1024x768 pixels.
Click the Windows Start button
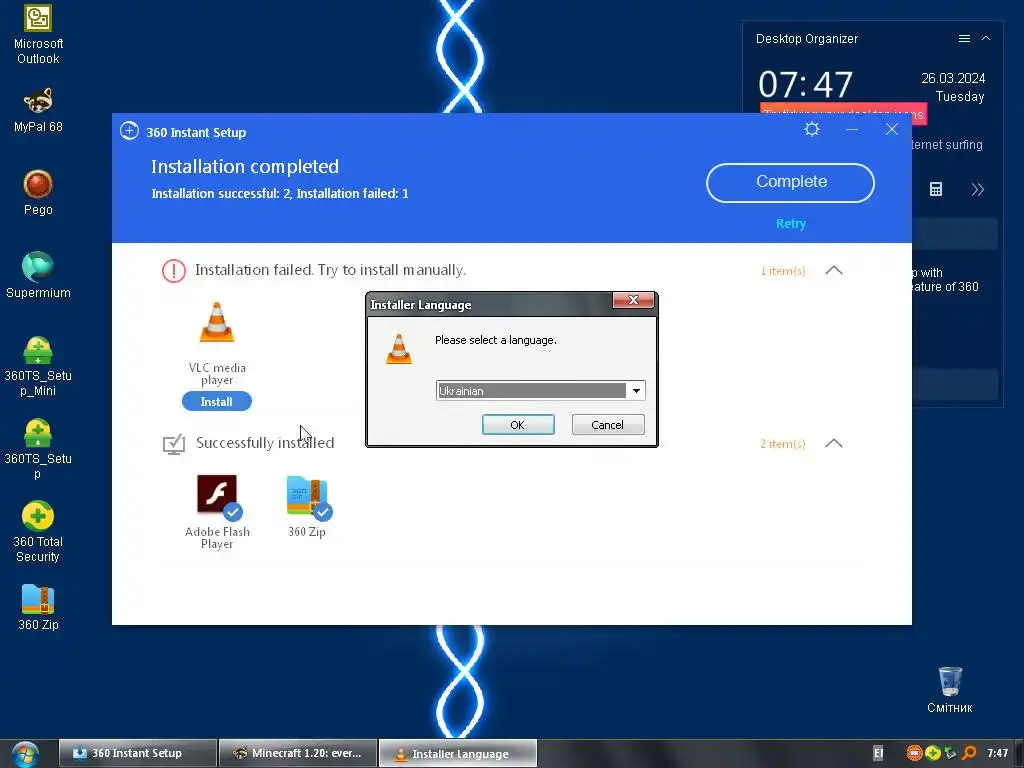(x=25, y=754)
